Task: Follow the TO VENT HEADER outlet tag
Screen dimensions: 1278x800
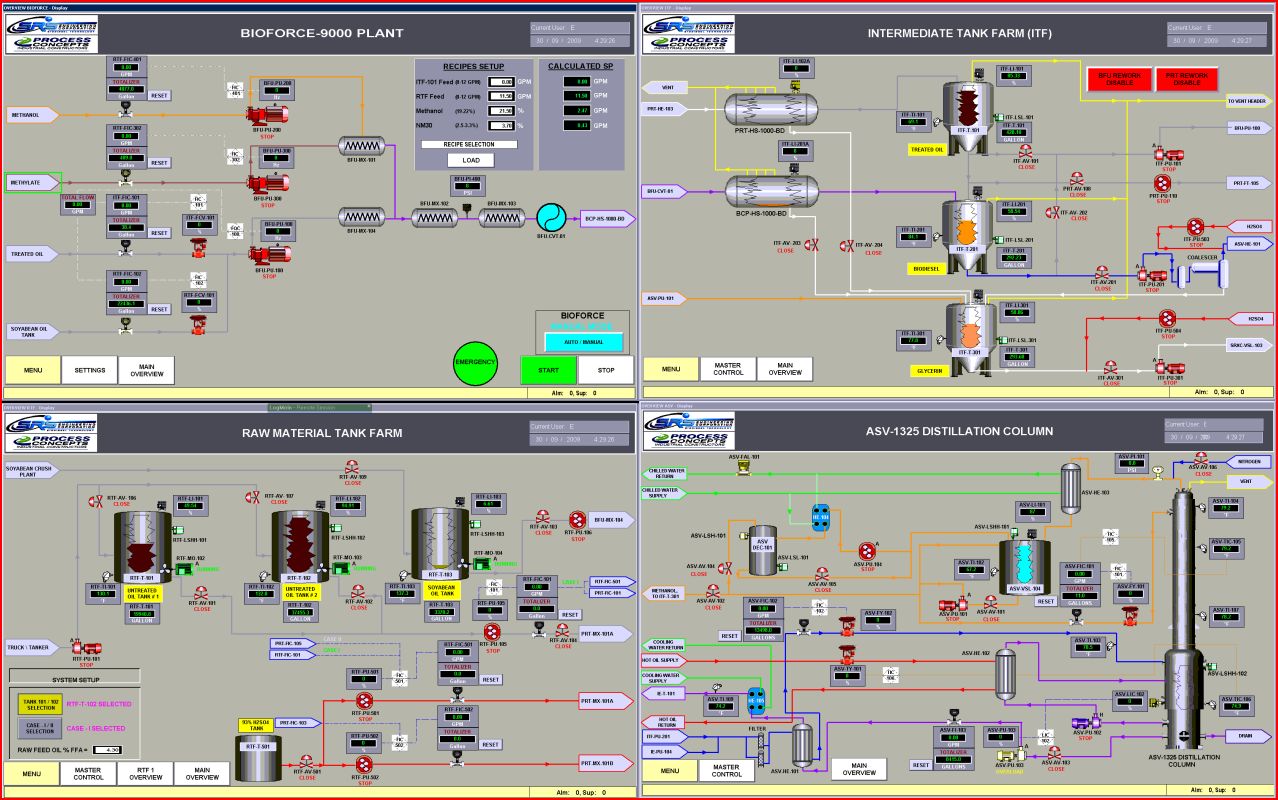Action: [x=1251, y=101]
